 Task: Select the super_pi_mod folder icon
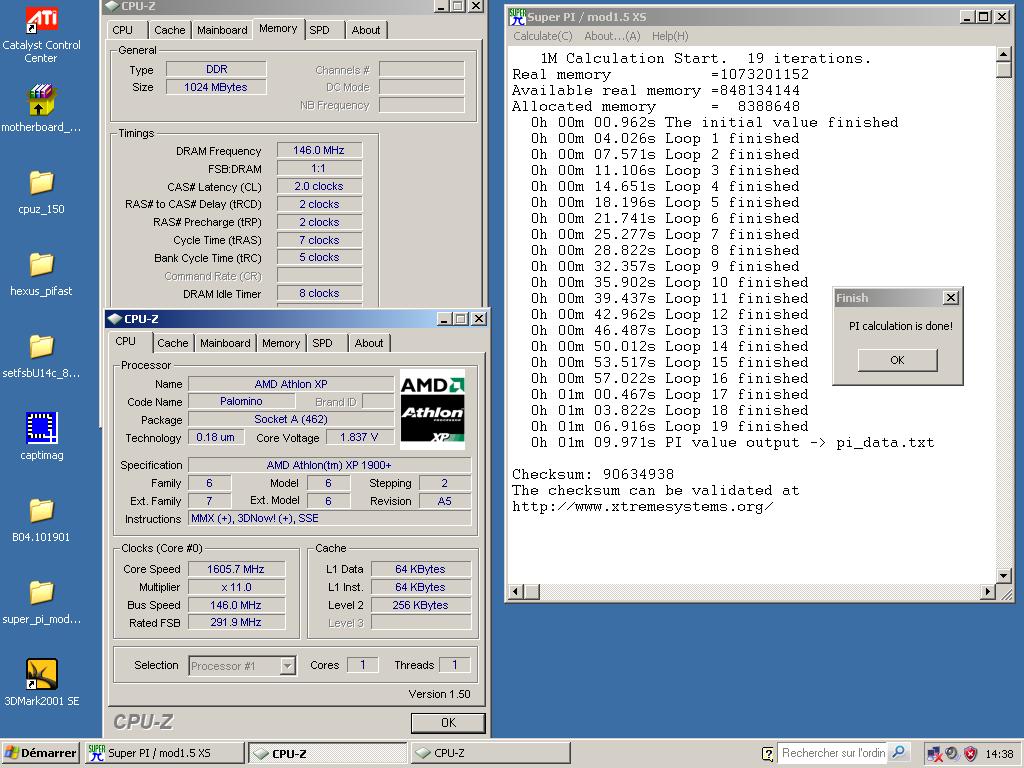pos(41,592)
